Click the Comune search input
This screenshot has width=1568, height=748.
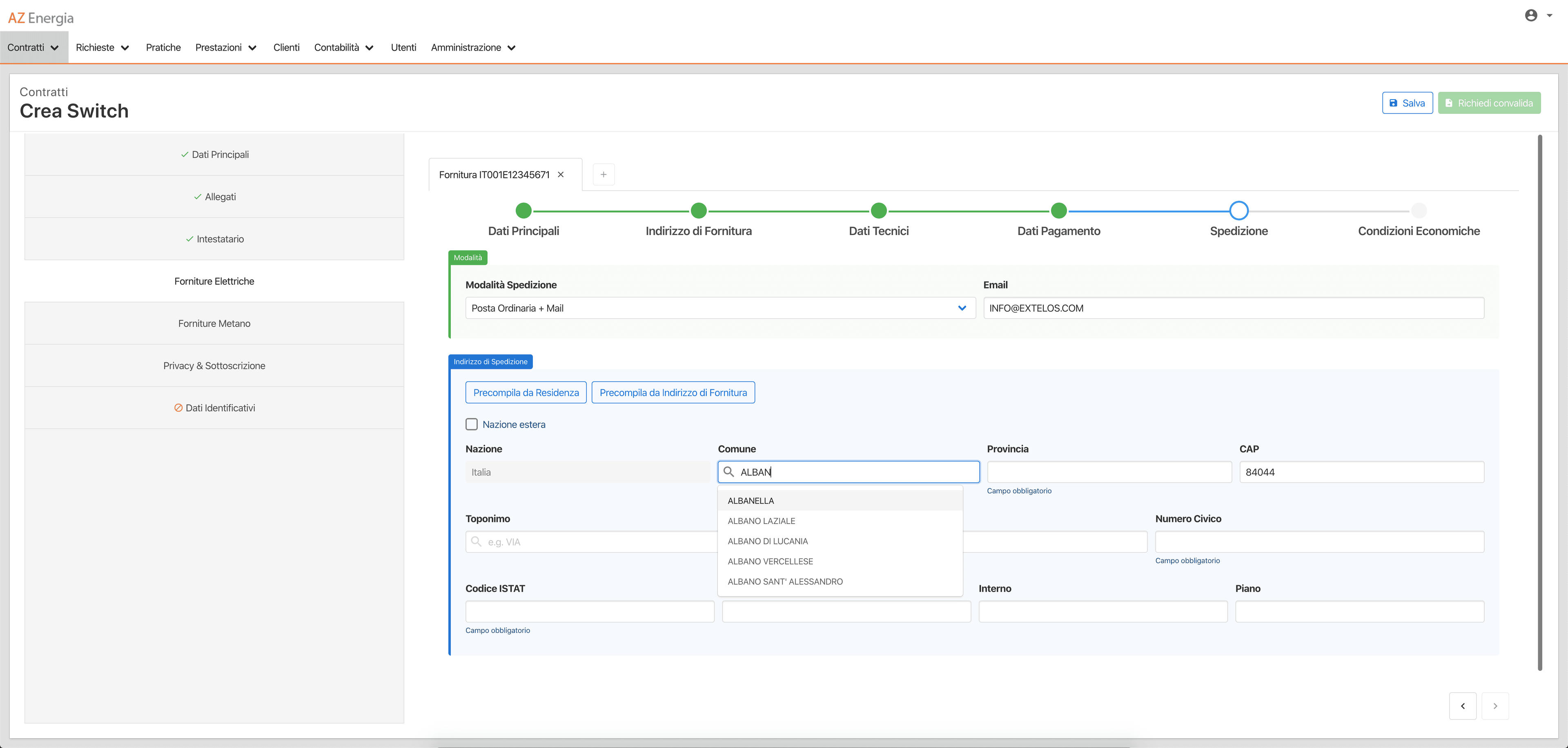[849, 472]
